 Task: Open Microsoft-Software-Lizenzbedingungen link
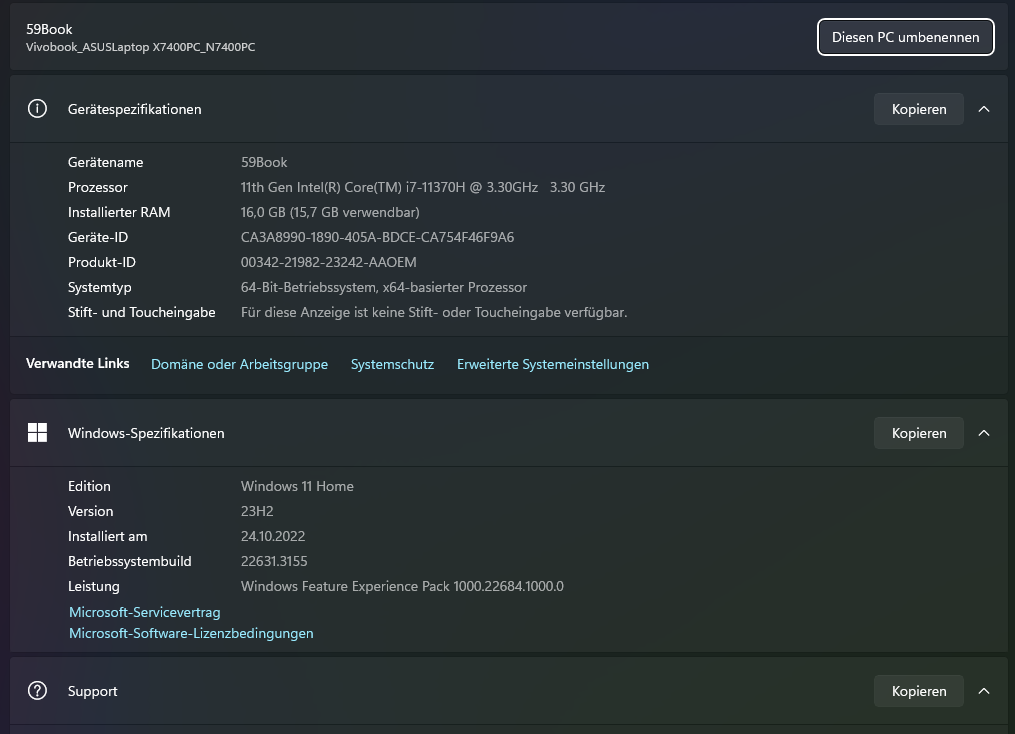coord(191,633)
